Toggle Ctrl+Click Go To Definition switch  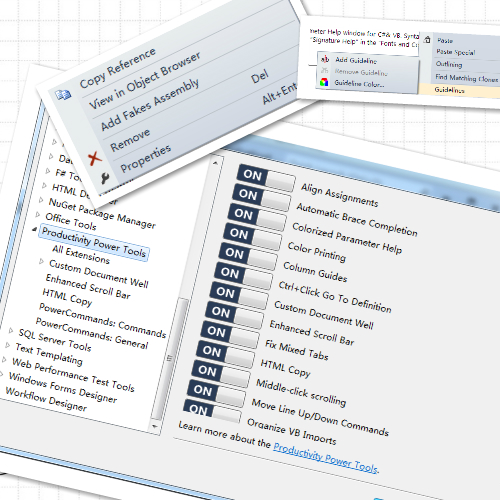click(244, 275)
